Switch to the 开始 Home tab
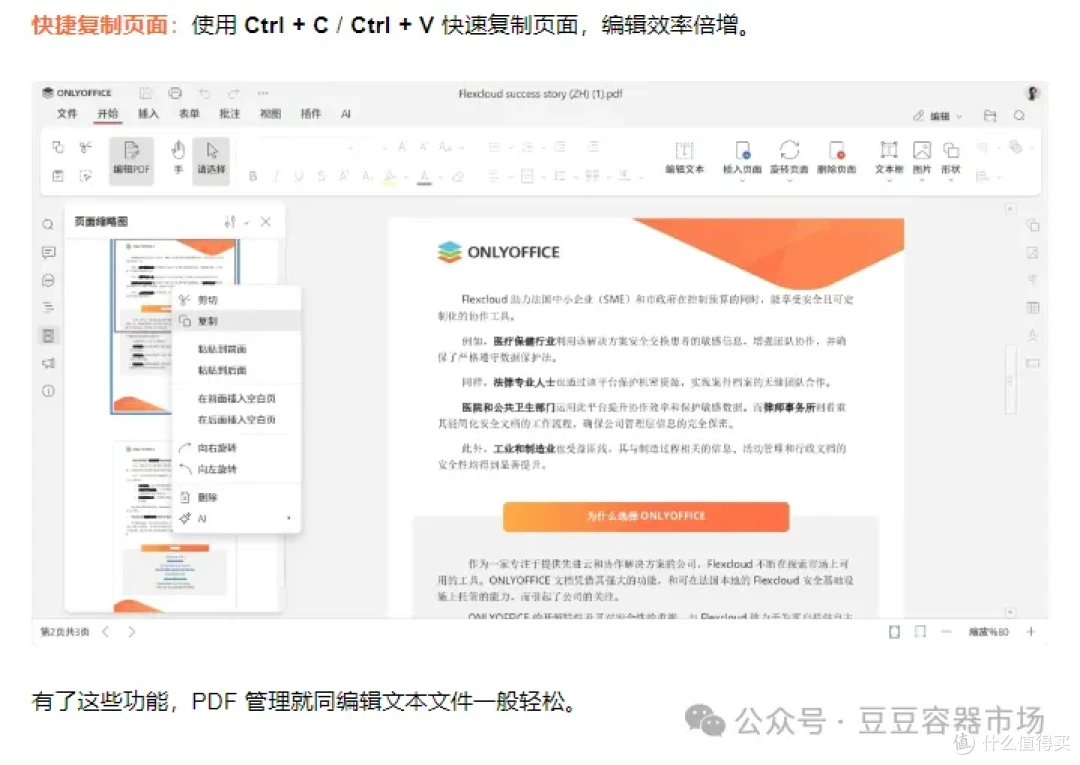 tap(107, 114)
